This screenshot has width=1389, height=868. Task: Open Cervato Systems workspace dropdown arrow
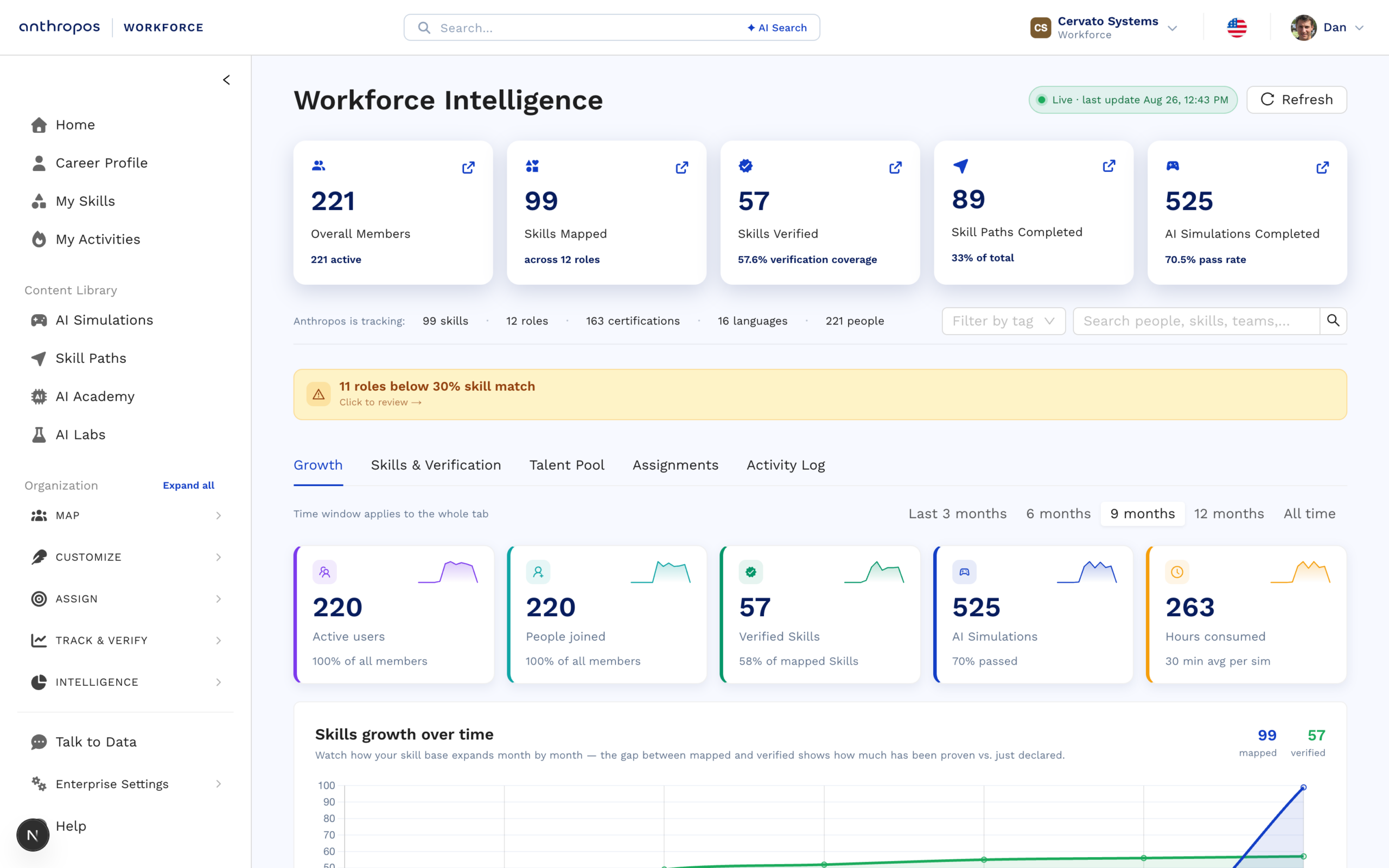pyautogui.click(x=1173, y=28)
